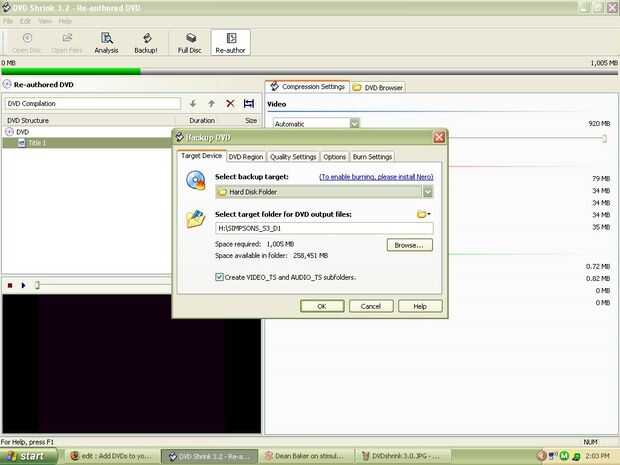Delete title using red X icon
Image resolution: width=620 pixels, height=465 pixels.
pos(230,104)
